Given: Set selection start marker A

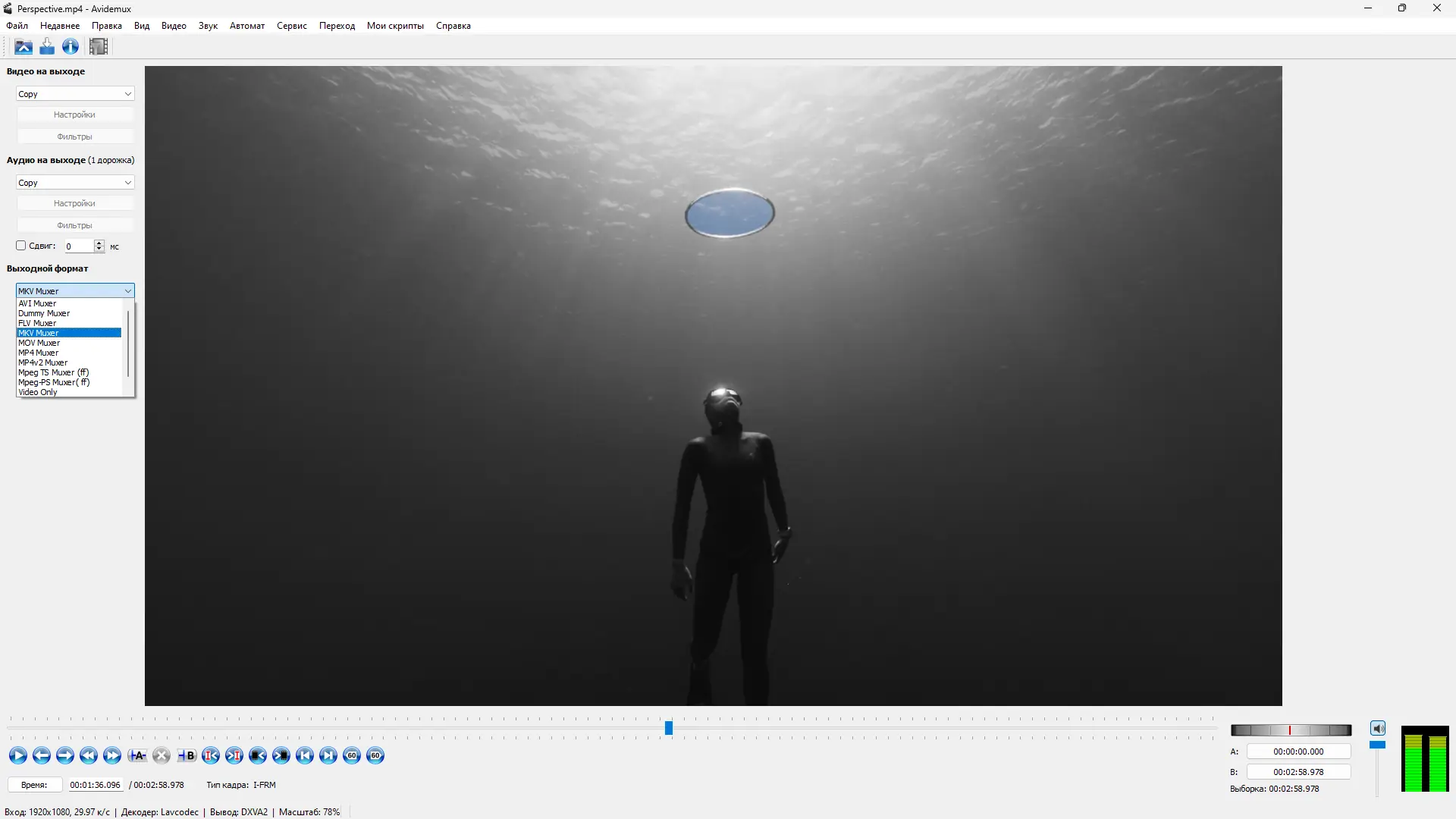Looking at the screenshot, I should (x=137, y=755).
